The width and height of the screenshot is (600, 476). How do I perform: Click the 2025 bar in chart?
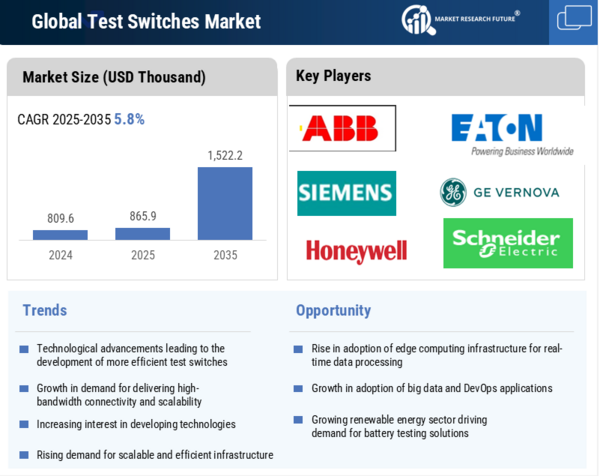coord(143,234)
